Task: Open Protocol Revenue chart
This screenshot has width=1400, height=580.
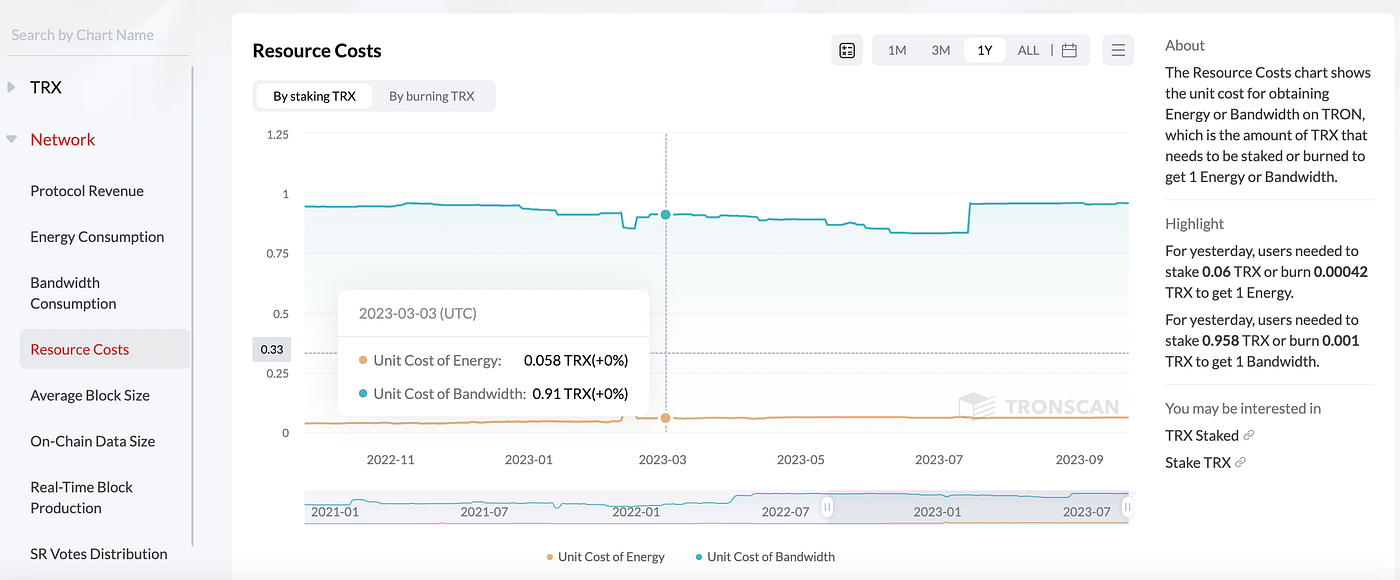Action: [87, 191]
